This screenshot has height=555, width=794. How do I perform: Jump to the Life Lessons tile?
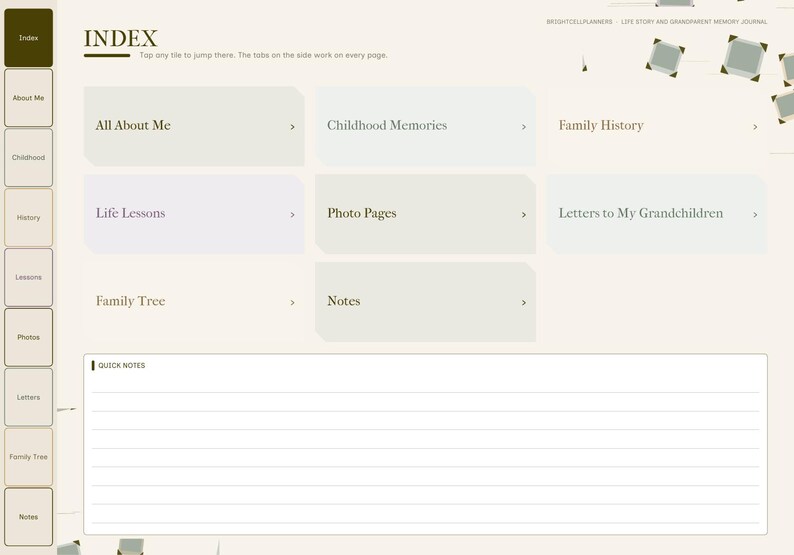[194, 214]
